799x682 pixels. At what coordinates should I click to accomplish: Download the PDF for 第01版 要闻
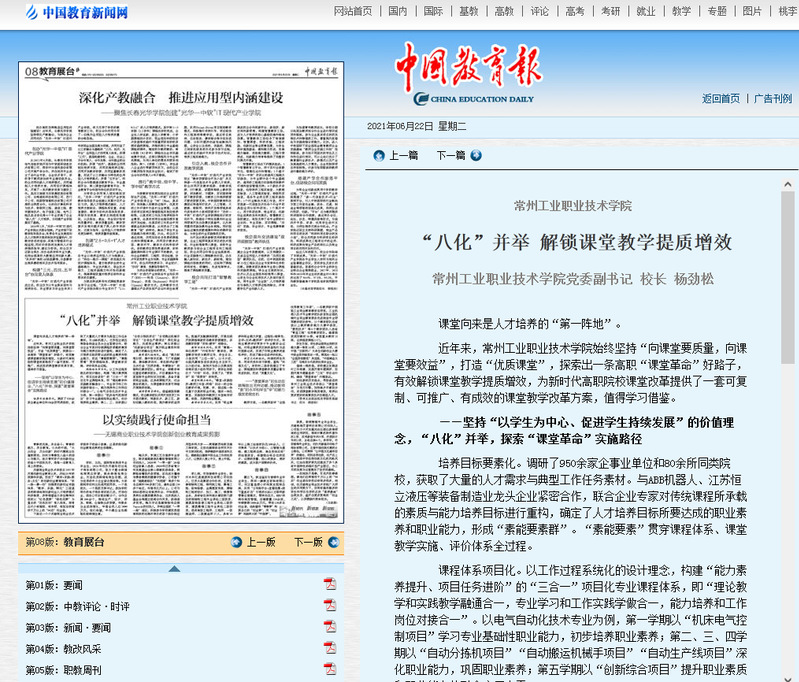point(329,584)
